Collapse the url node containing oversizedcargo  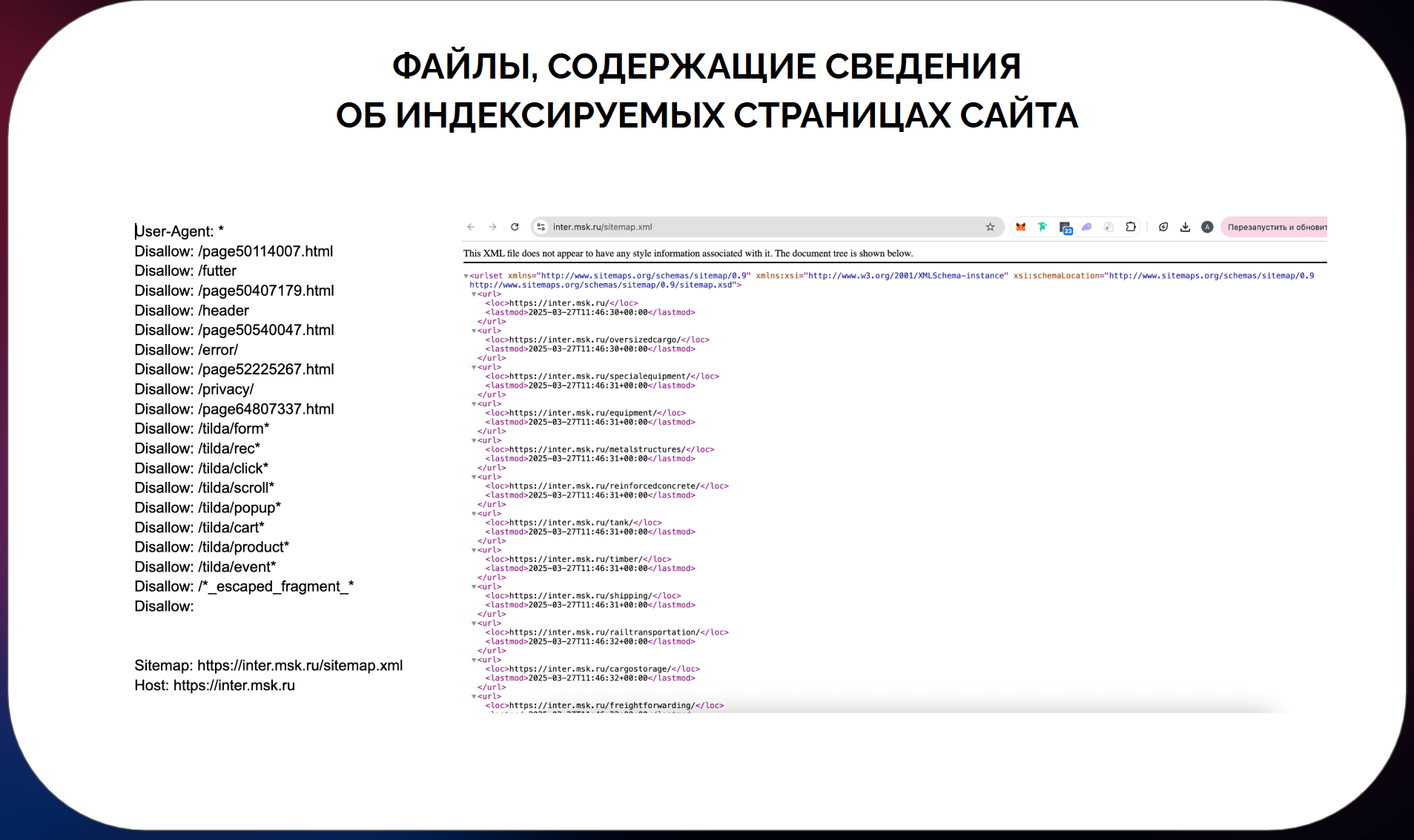474,331
